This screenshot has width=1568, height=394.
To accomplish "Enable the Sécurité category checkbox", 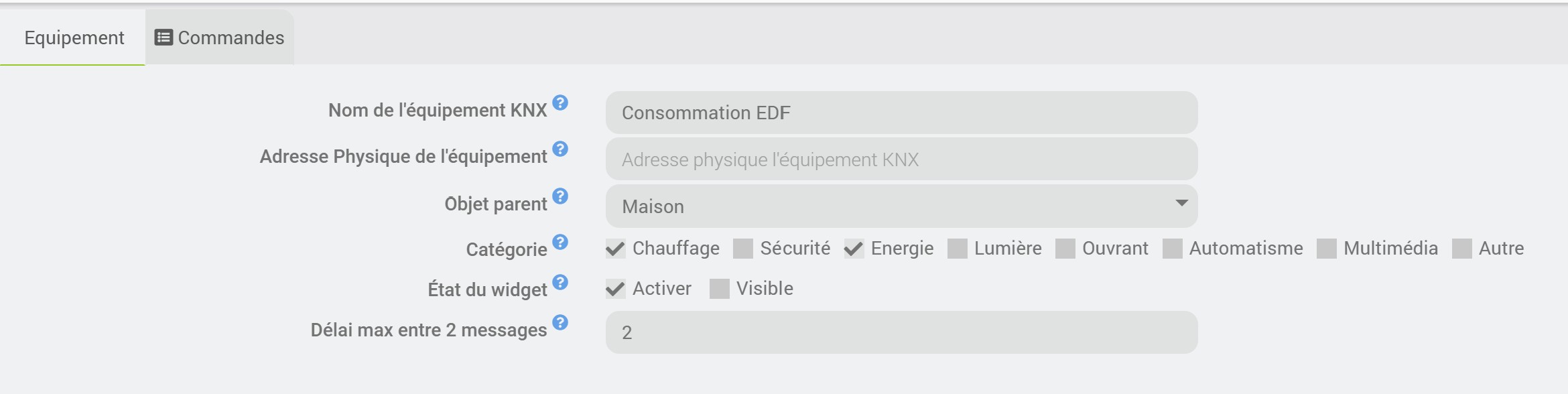I will [742, 249].
